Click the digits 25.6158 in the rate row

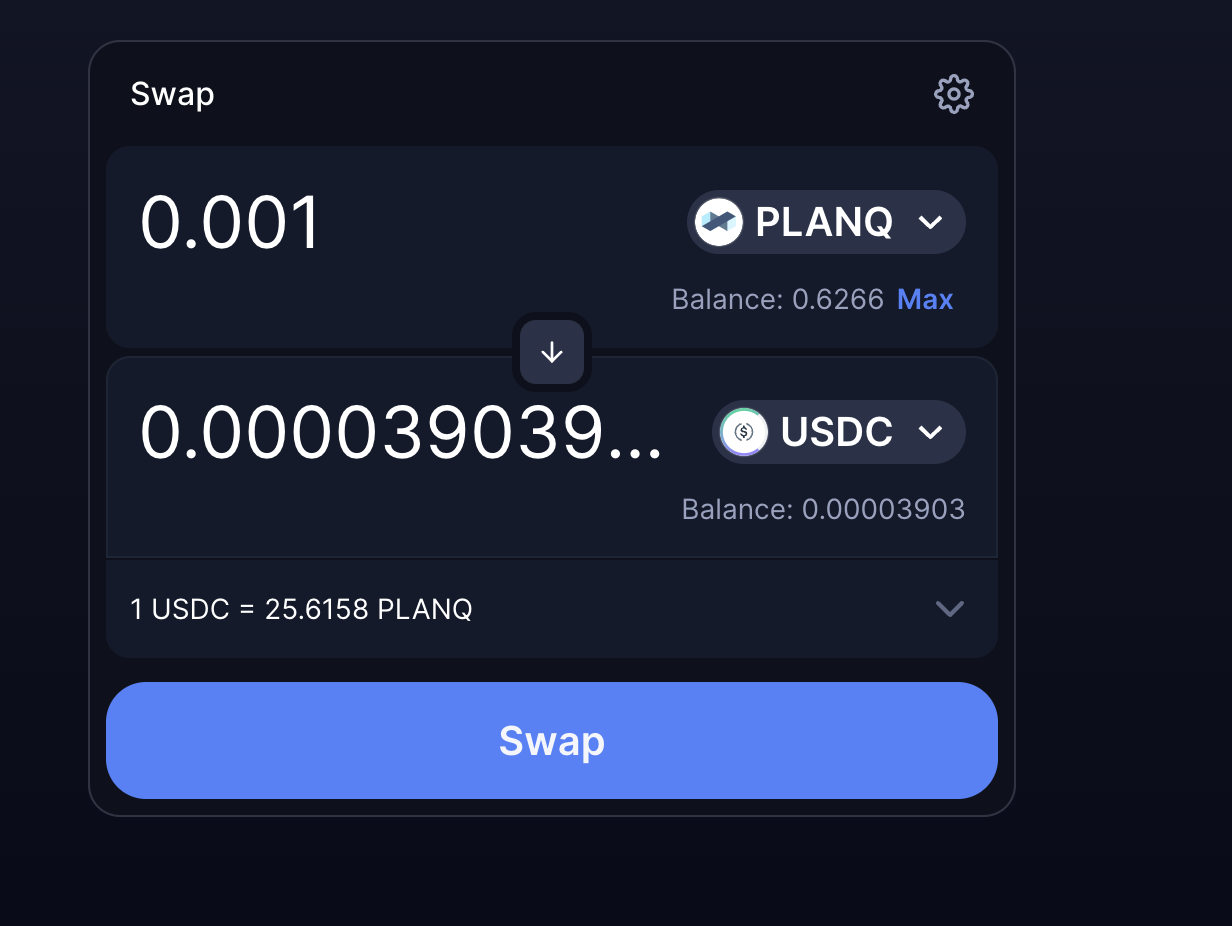coord(317,608)
